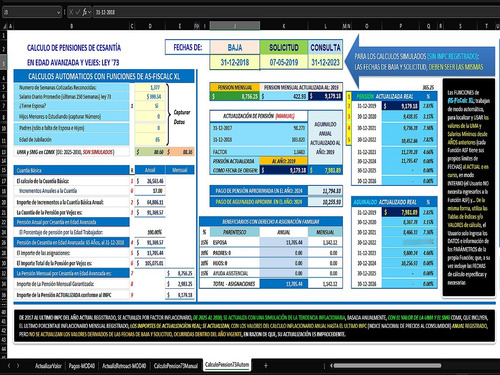Click the Cancel (X) icon in formula bar

(71, 12)
